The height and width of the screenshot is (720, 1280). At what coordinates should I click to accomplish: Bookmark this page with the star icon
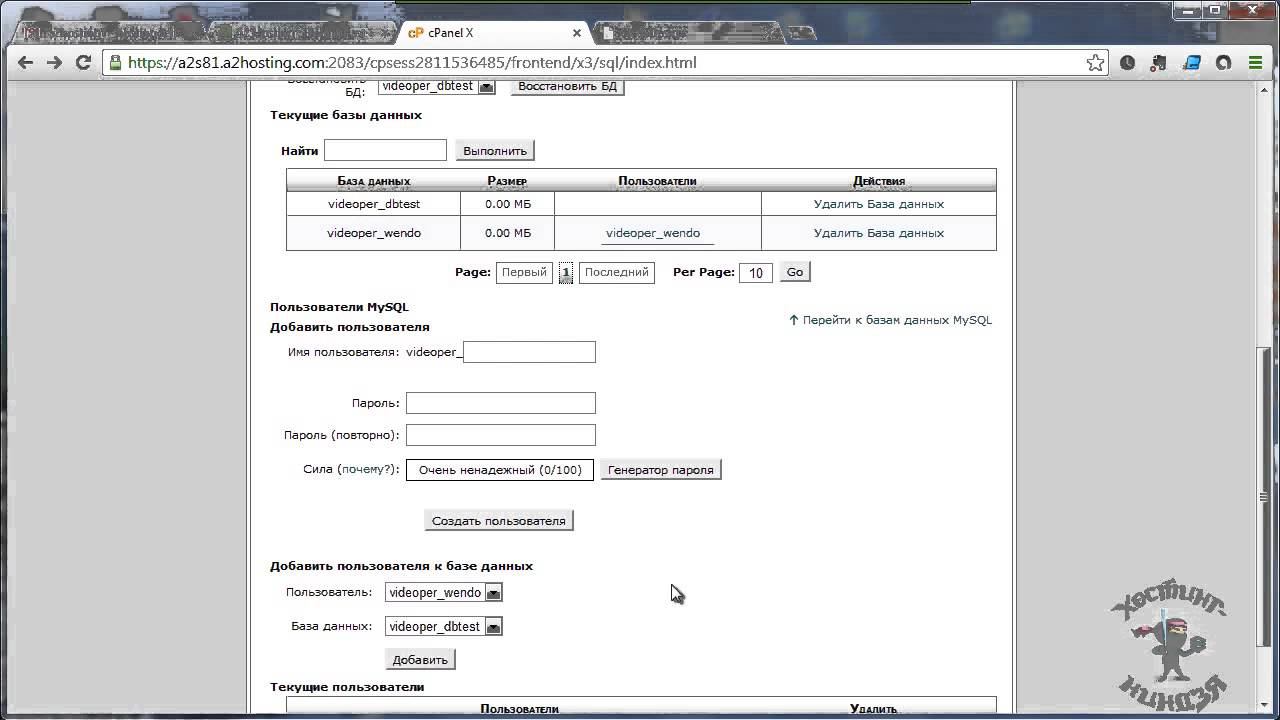coord(1095,62)
